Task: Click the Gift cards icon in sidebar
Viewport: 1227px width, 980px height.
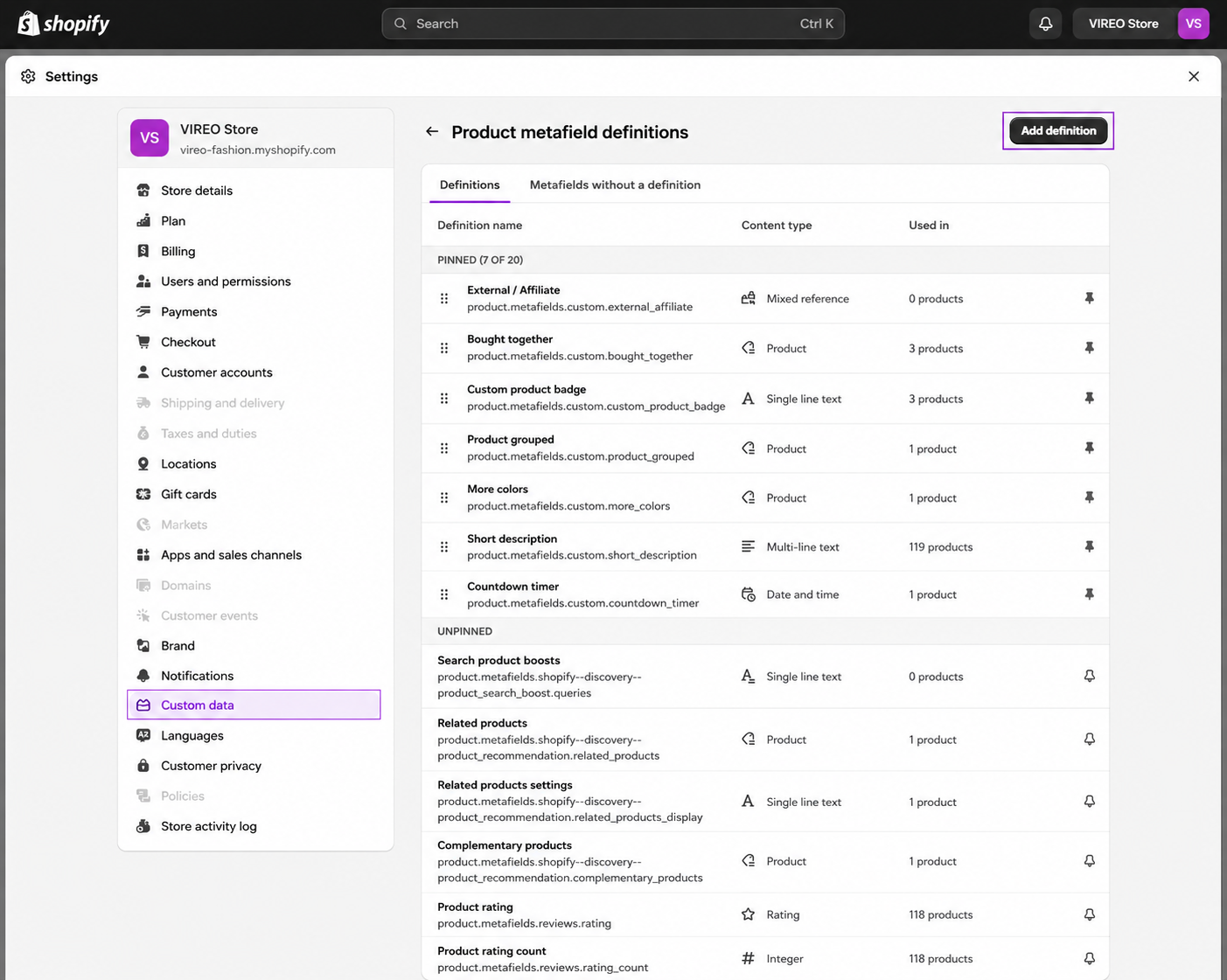Action: point(143,494)
